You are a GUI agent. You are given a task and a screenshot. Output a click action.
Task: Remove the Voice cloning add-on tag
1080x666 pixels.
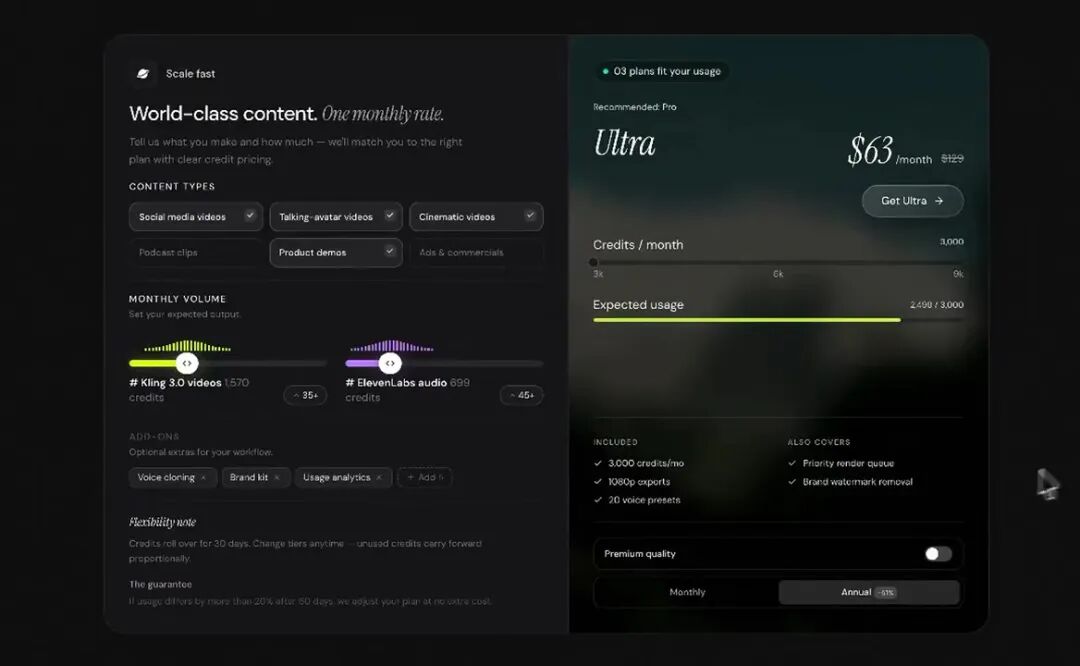click(x=203, y=477)
